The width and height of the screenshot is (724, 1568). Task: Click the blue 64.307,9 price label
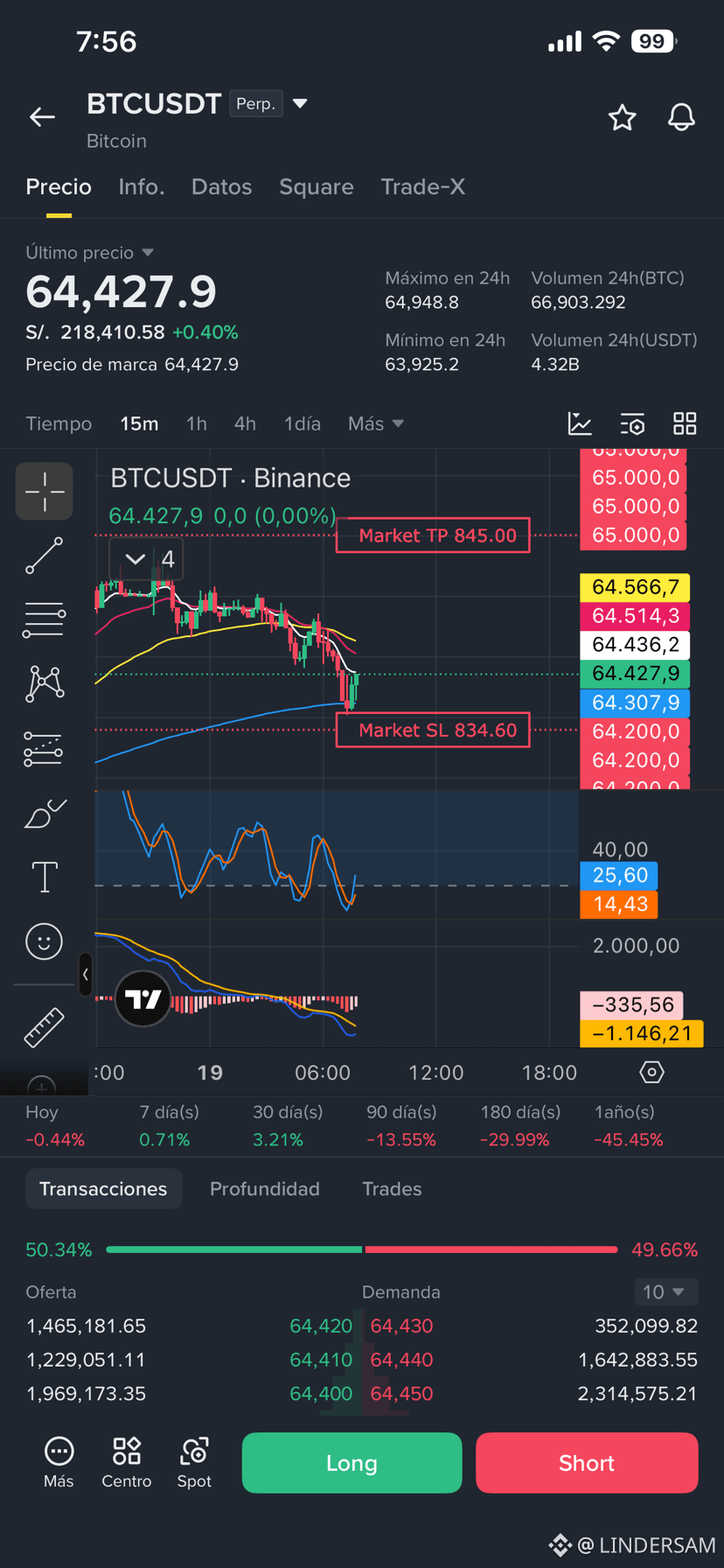pos(635,703)
